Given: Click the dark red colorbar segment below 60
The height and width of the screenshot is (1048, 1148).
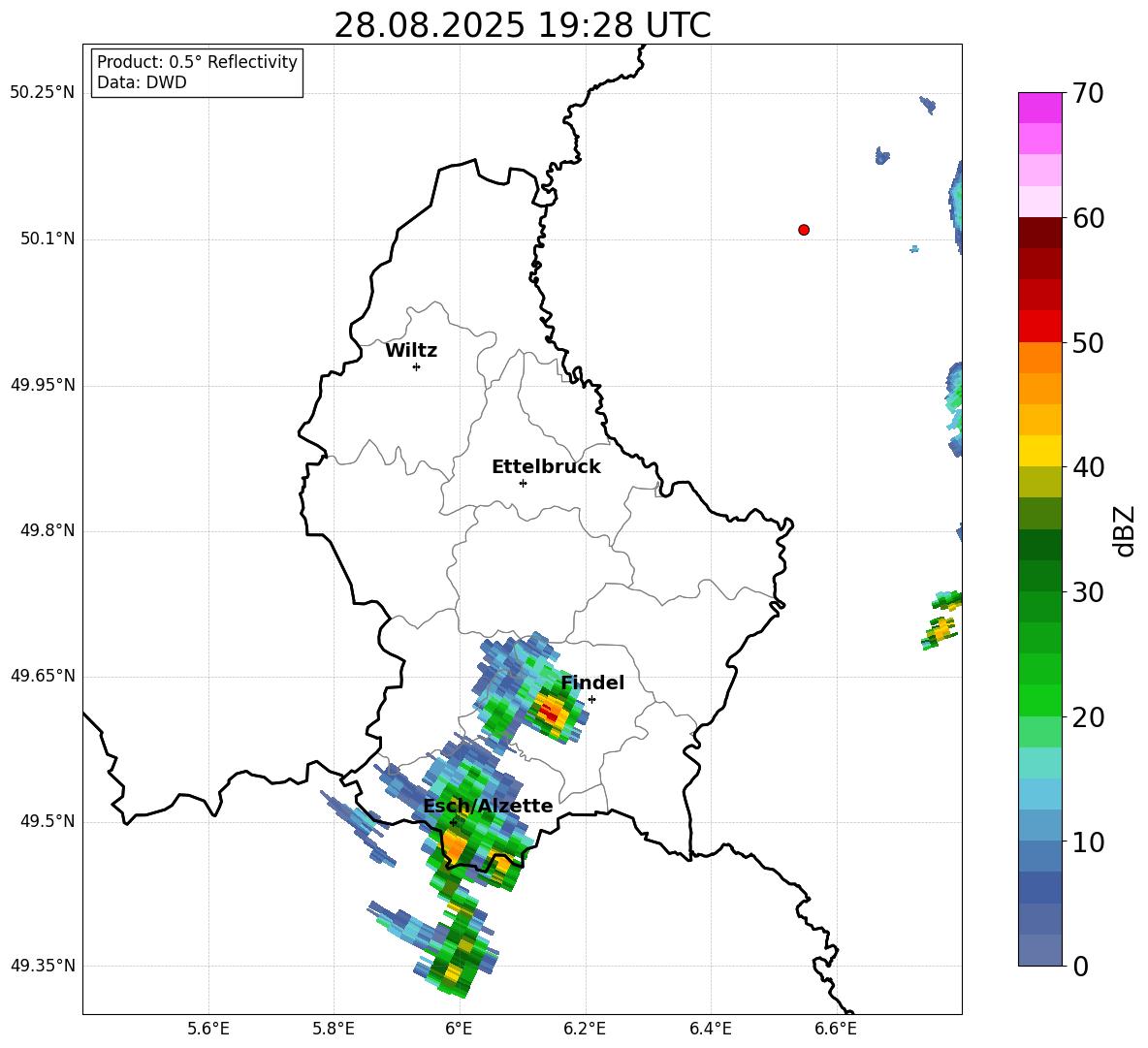Looking at the screenshot, I should click(x=1039, y=233).
